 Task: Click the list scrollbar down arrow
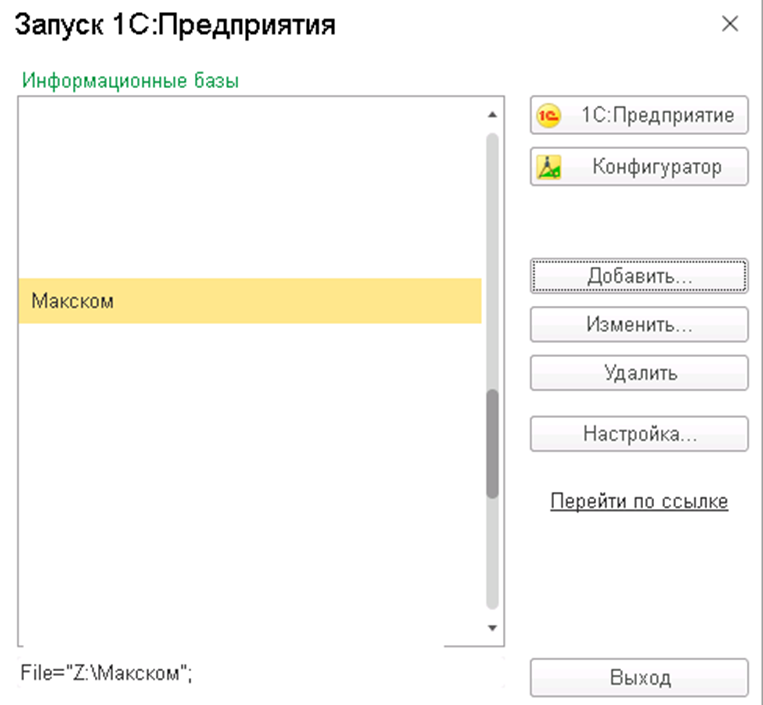(x=492, y=628)
